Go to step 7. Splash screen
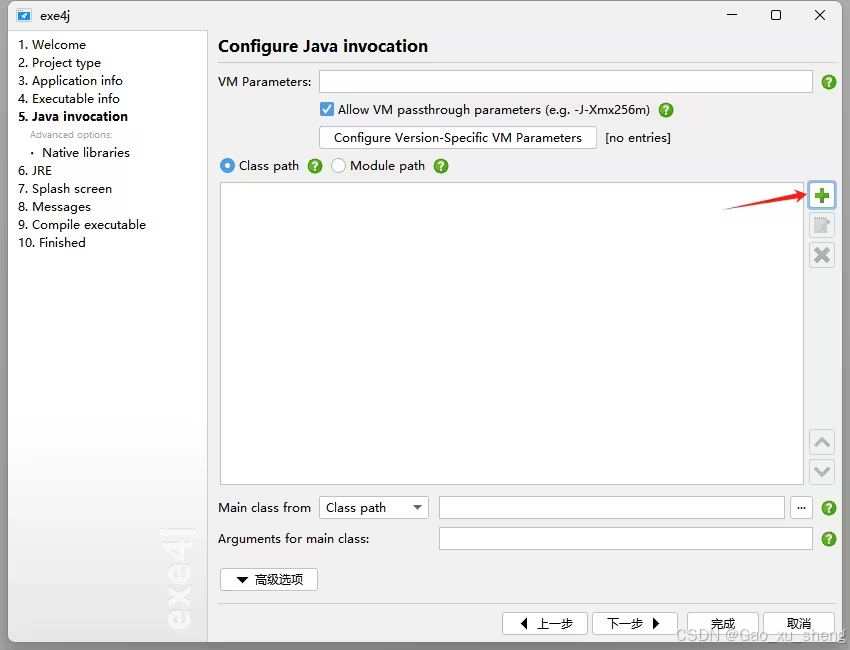This screenshot has width=850, height=650. pos(65,189)
